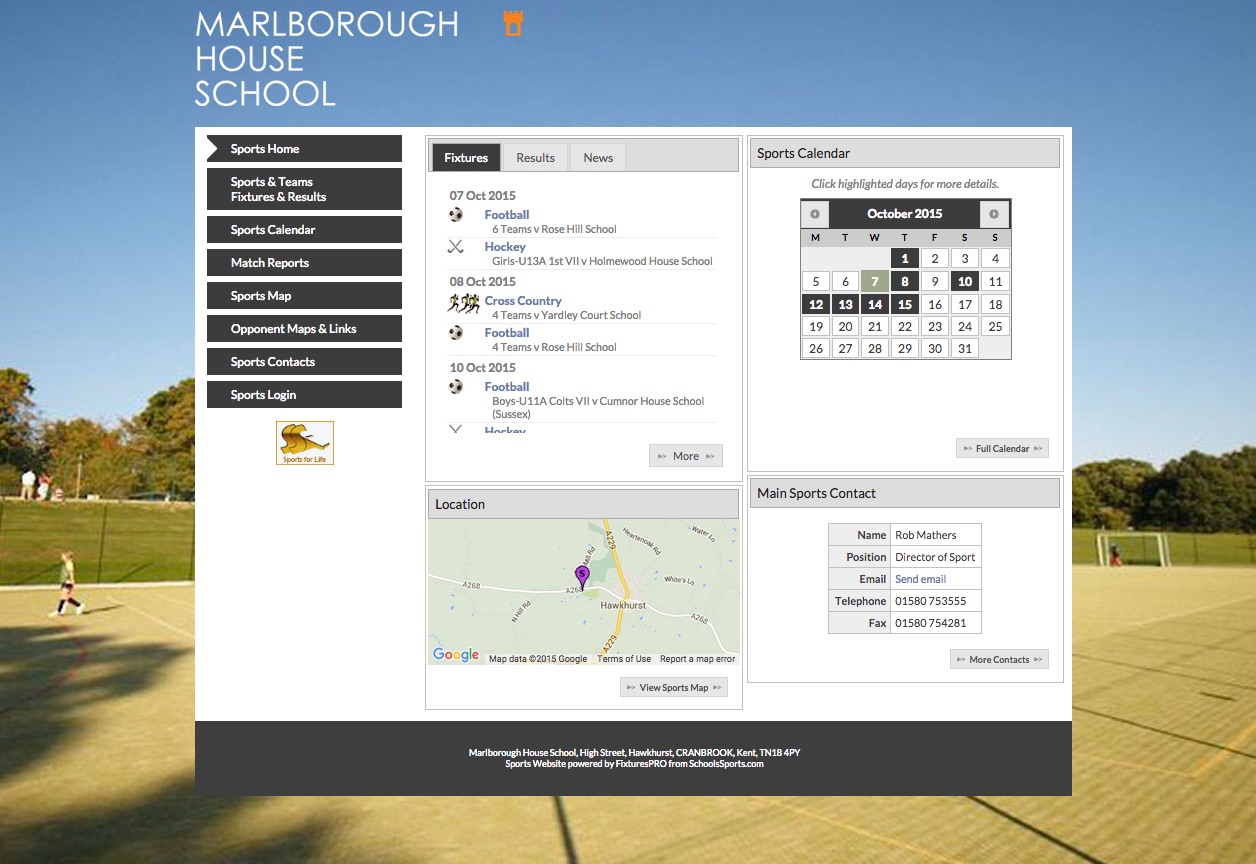Click 4 Teams v Yardley Court School text
The width and height of the screenshot is (1256, 864).
pyautogui.click(x=566, y=315)
